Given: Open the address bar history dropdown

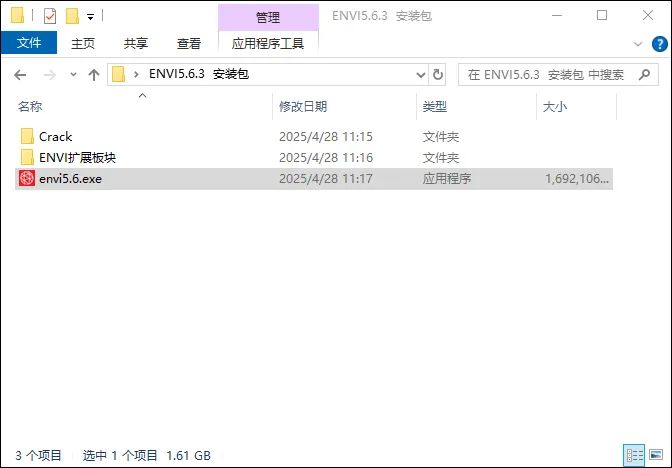Looking at the screenshot, I should coord(421,75).
